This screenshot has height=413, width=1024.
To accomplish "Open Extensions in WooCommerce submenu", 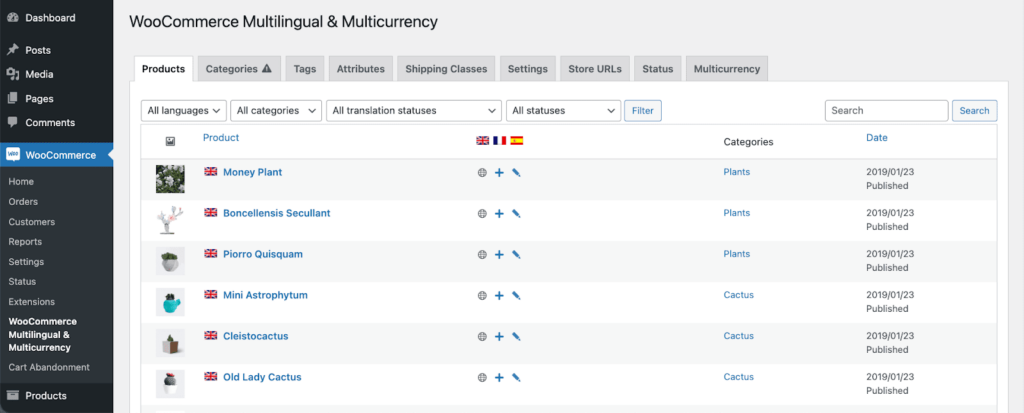I will coord(32,301).
